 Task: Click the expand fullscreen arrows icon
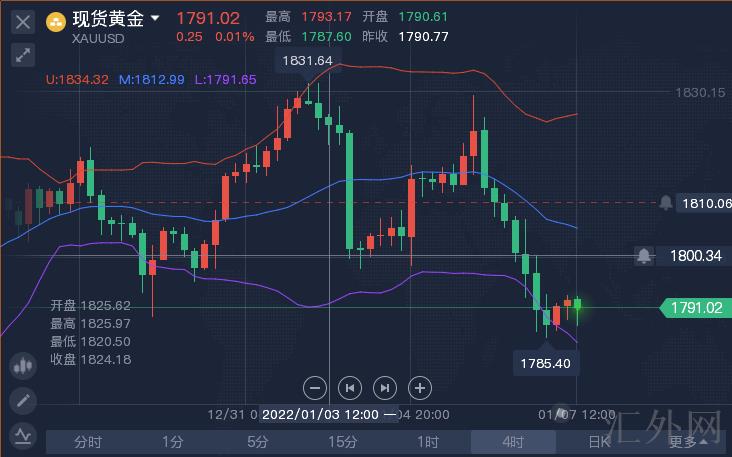23,55
